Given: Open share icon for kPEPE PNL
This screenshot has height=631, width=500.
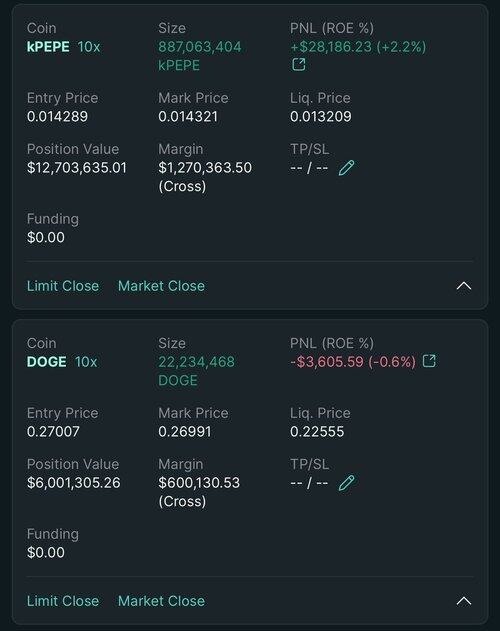Looking at the screenshot, I should click(298, 64).
